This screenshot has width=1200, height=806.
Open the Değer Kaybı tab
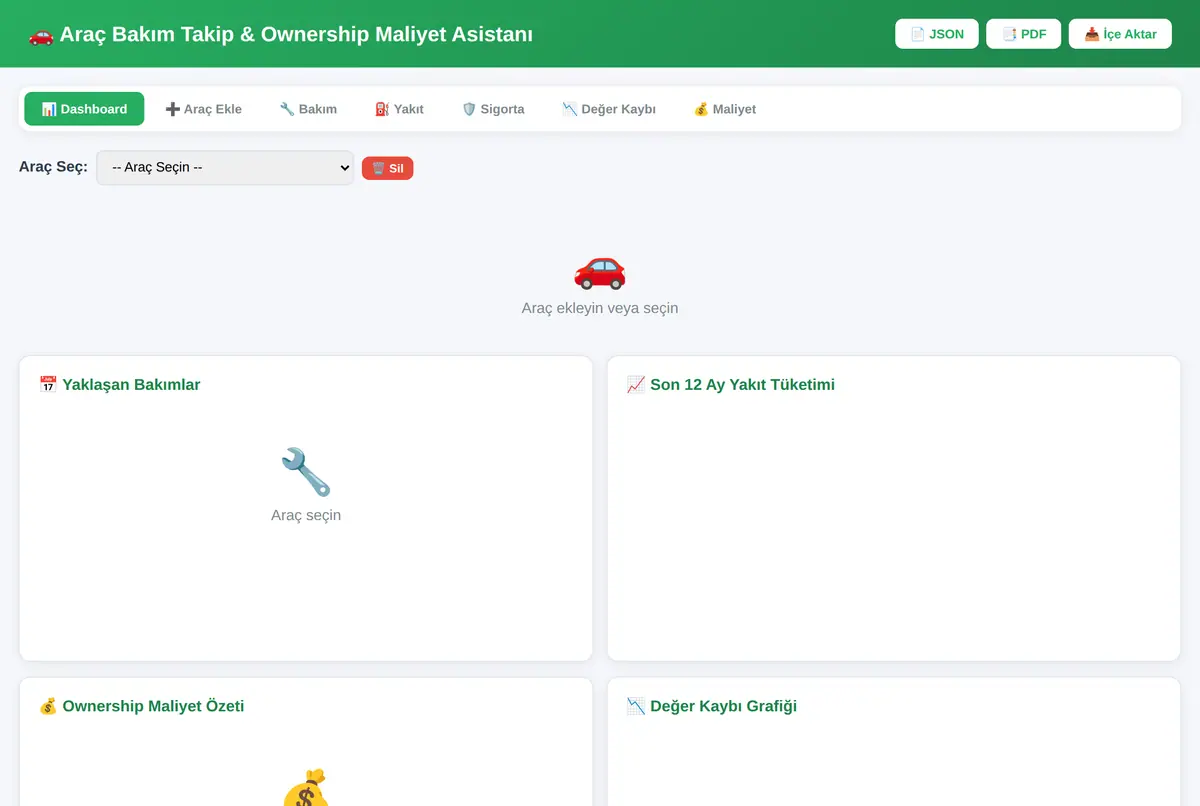(609, 109)
